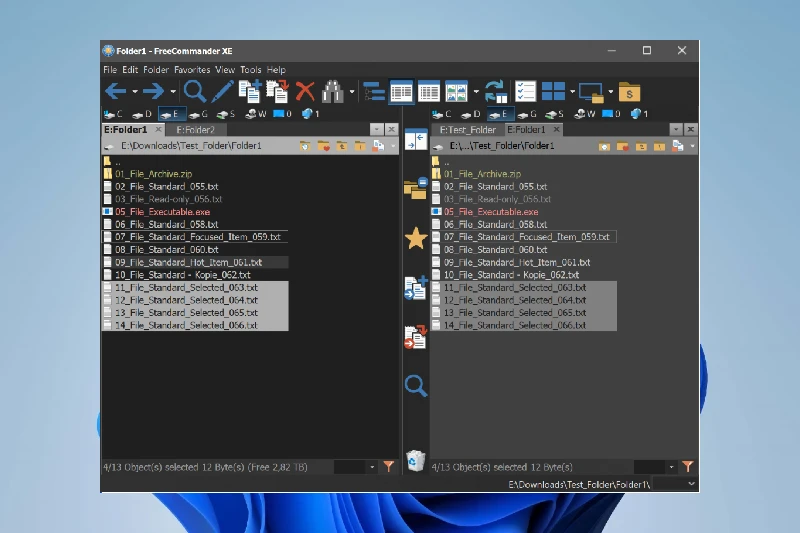Open the left panel tab list dropdown
This screenshot has height=533, width=800.
click(x=377, y=130)
